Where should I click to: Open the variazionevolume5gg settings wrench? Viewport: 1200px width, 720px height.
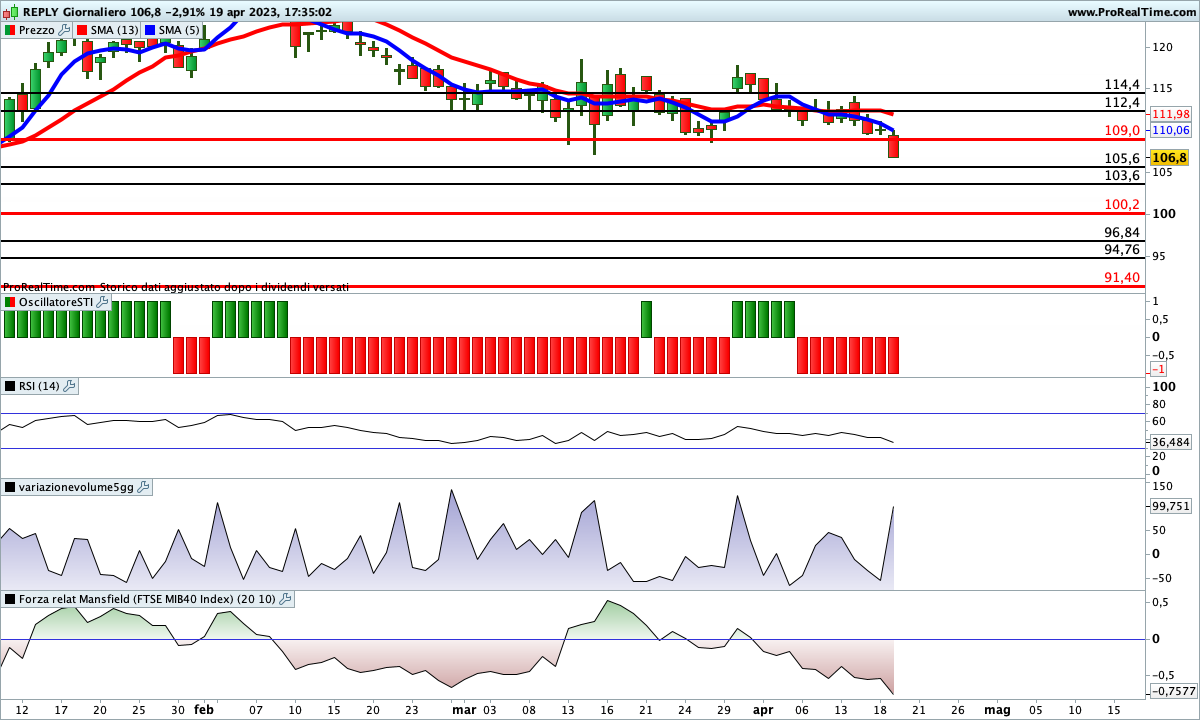[143, 487]
